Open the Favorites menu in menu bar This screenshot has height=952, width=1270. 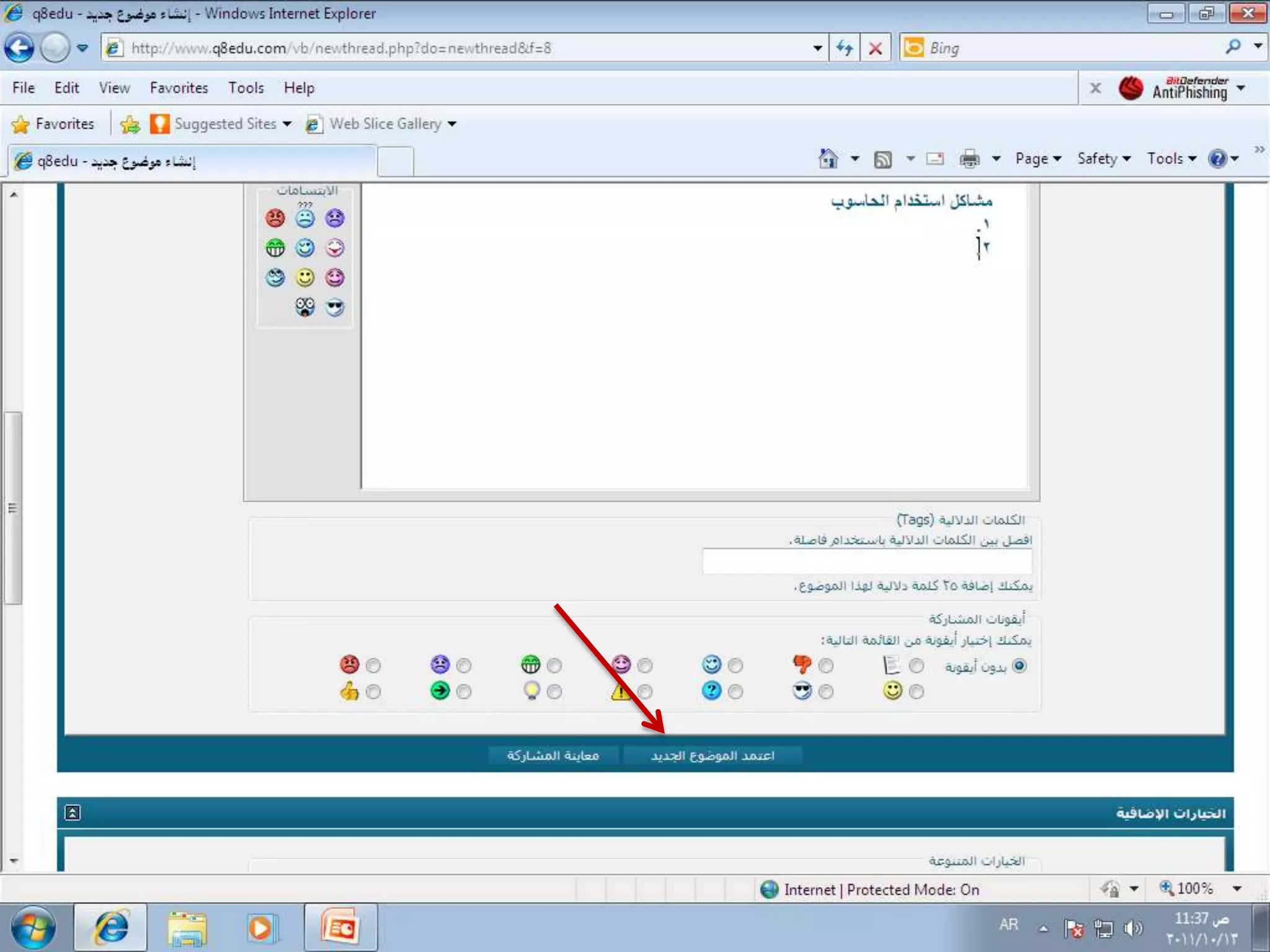(179, 88)
